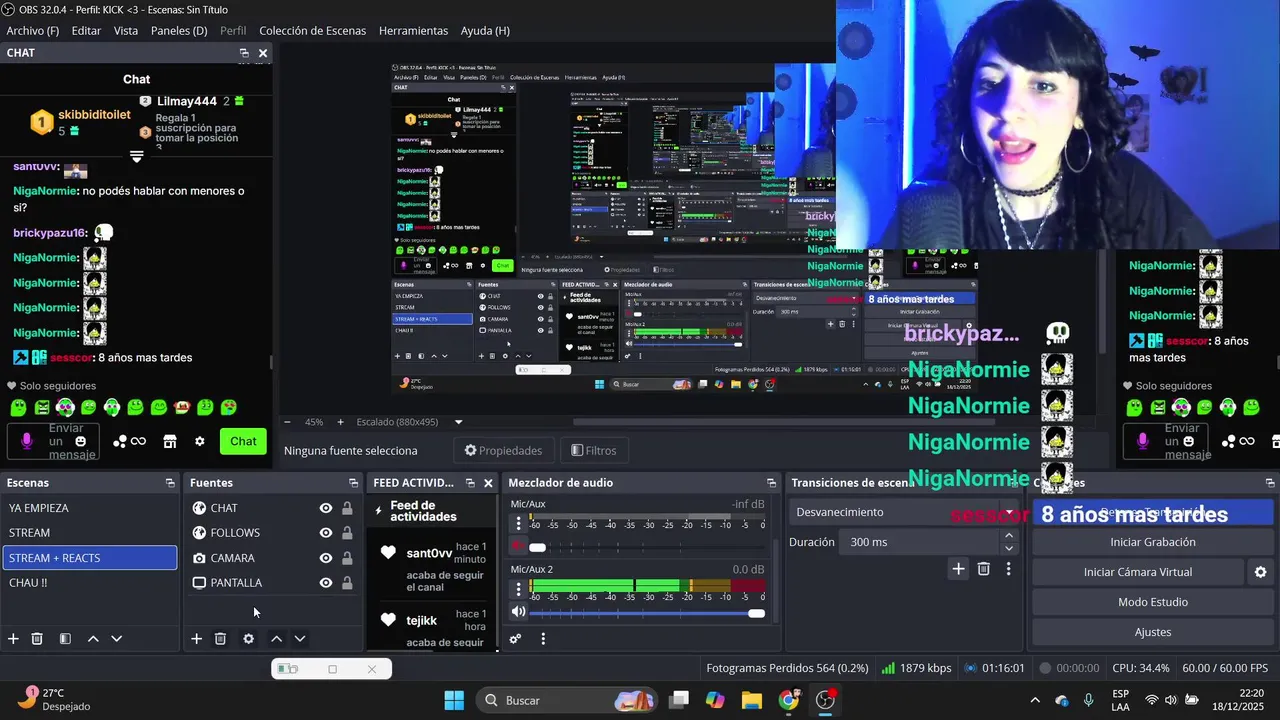Screen dimensions: 1280x720
Task: Adjust Mic/Aux volume slider
Action: click(537, 547)
